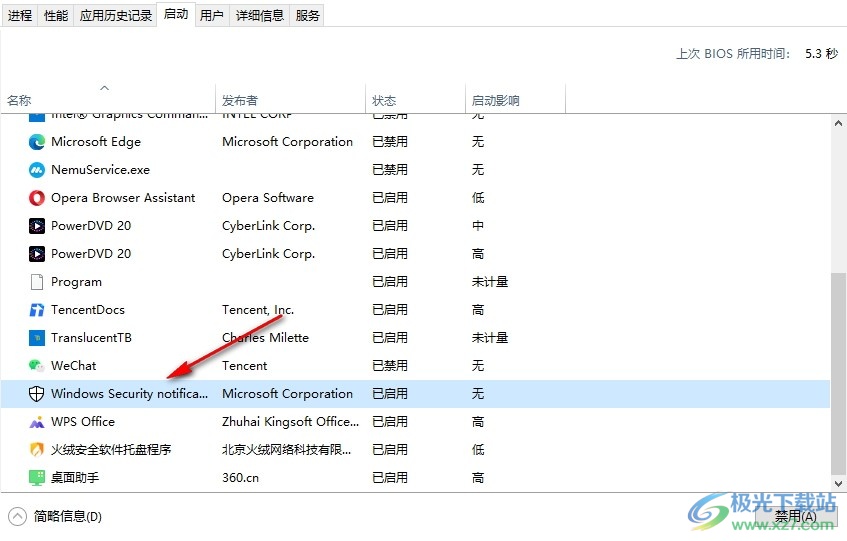
Task: Select the TencentDocs entry
Action: (88, 310)
